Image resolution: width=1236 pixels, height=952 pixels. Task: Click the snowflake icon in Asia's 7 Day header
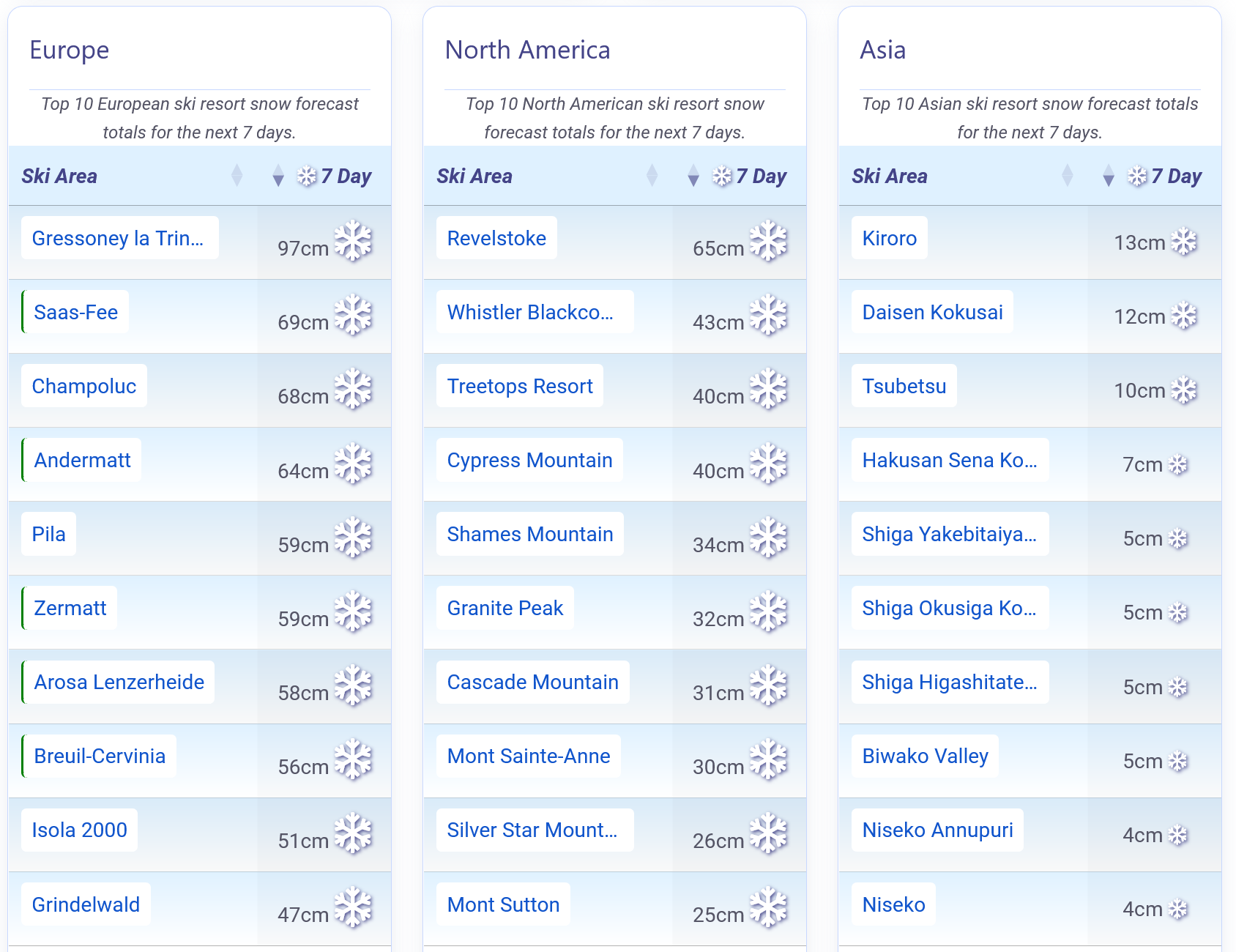click(1137, 176)
